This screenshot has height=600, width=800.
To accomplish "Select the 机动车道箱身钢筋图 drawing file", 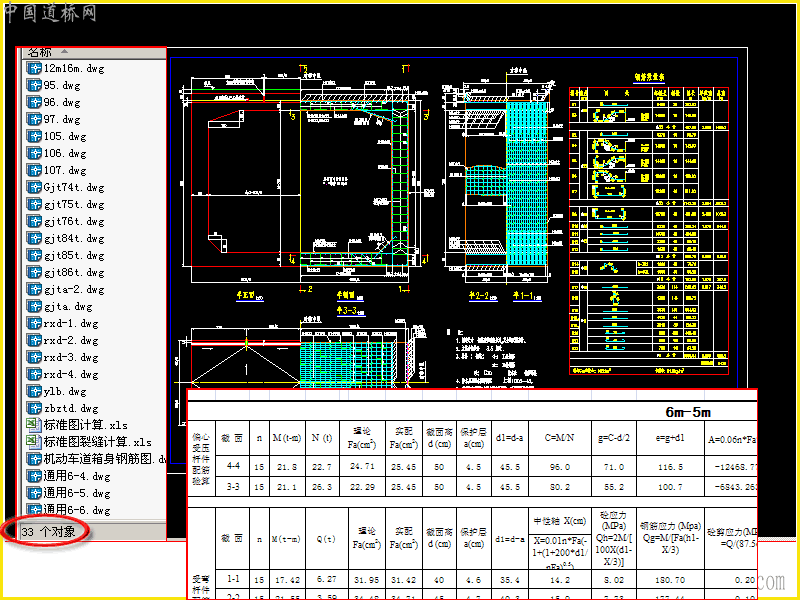I will coord(96,459).
